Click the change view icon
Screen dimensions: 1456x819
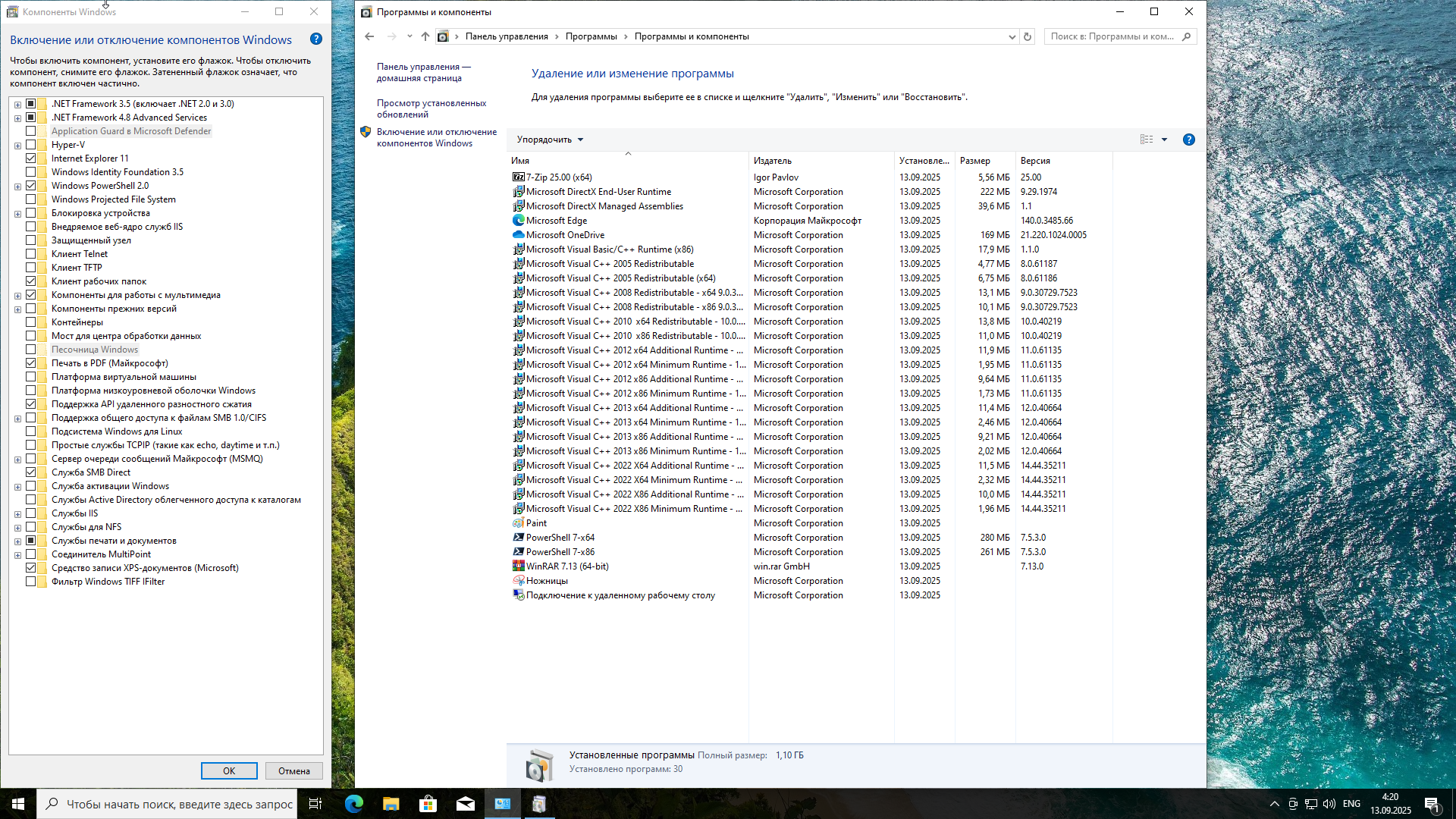click(1147, 140)
